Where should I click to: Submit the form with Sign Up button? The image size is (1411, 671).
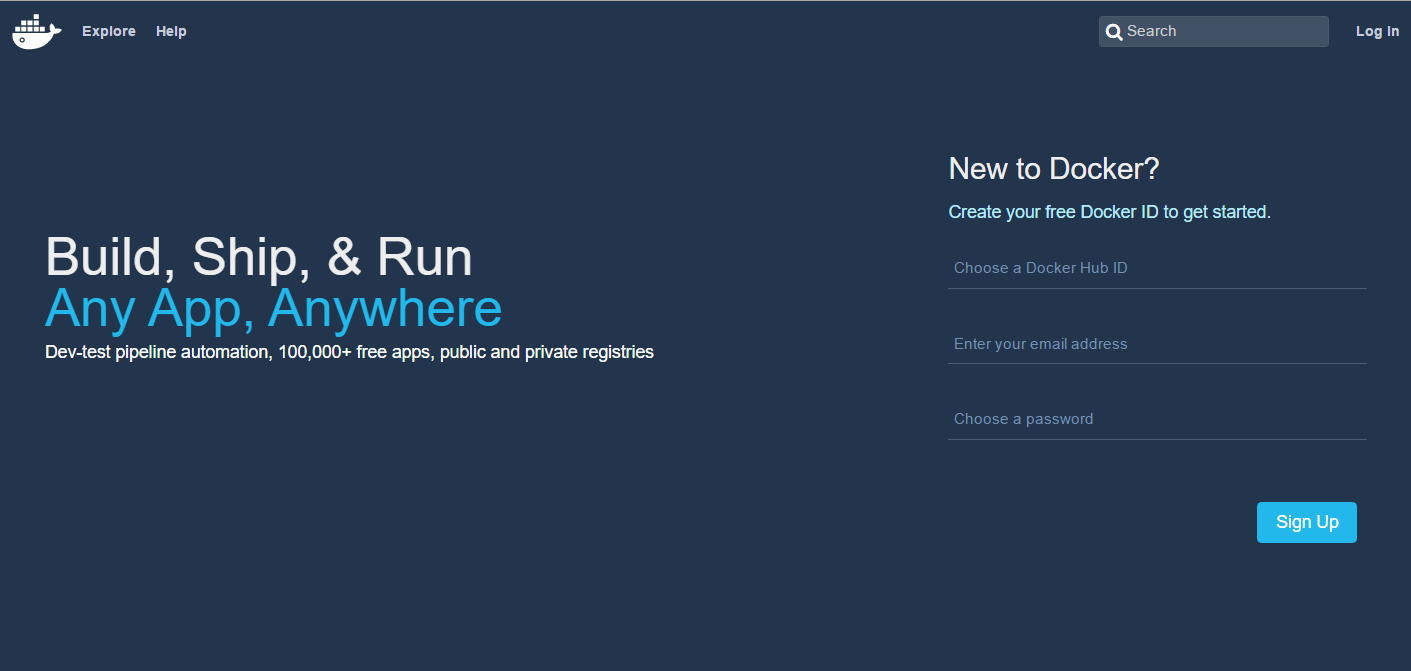1307,522
